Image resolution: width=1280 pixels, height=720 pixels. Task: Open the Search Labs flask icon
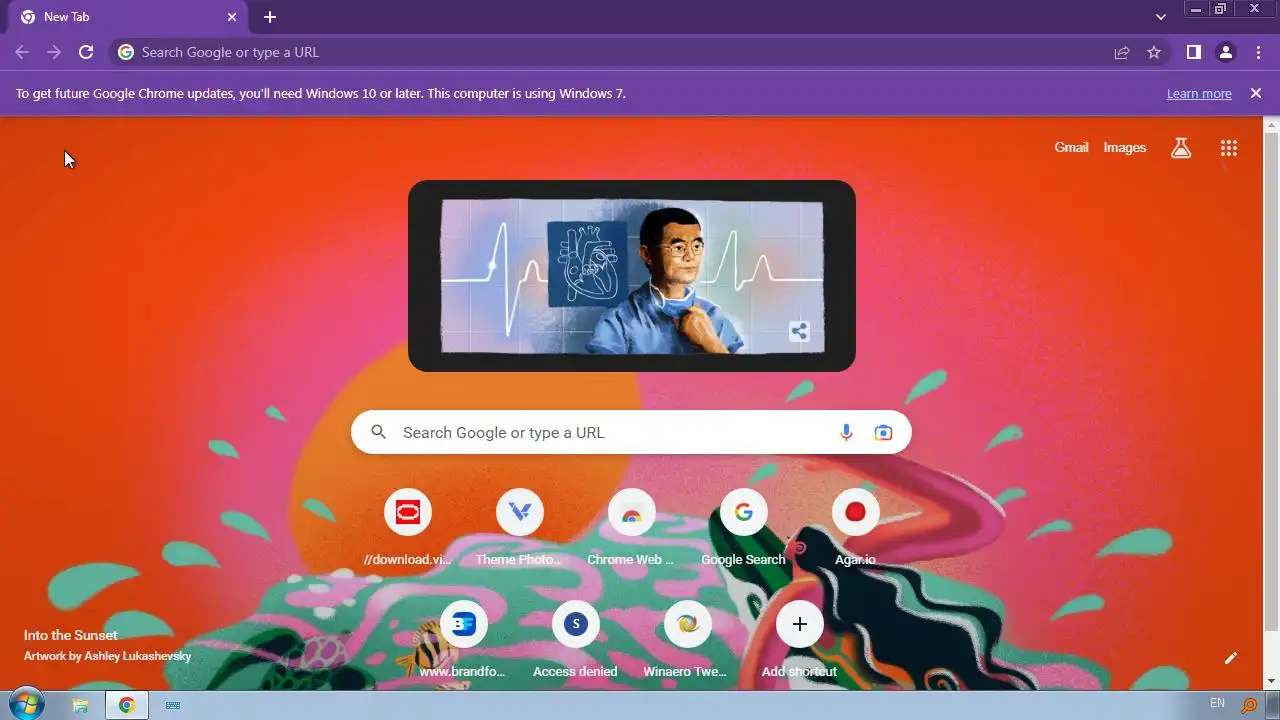[1181, 148]
